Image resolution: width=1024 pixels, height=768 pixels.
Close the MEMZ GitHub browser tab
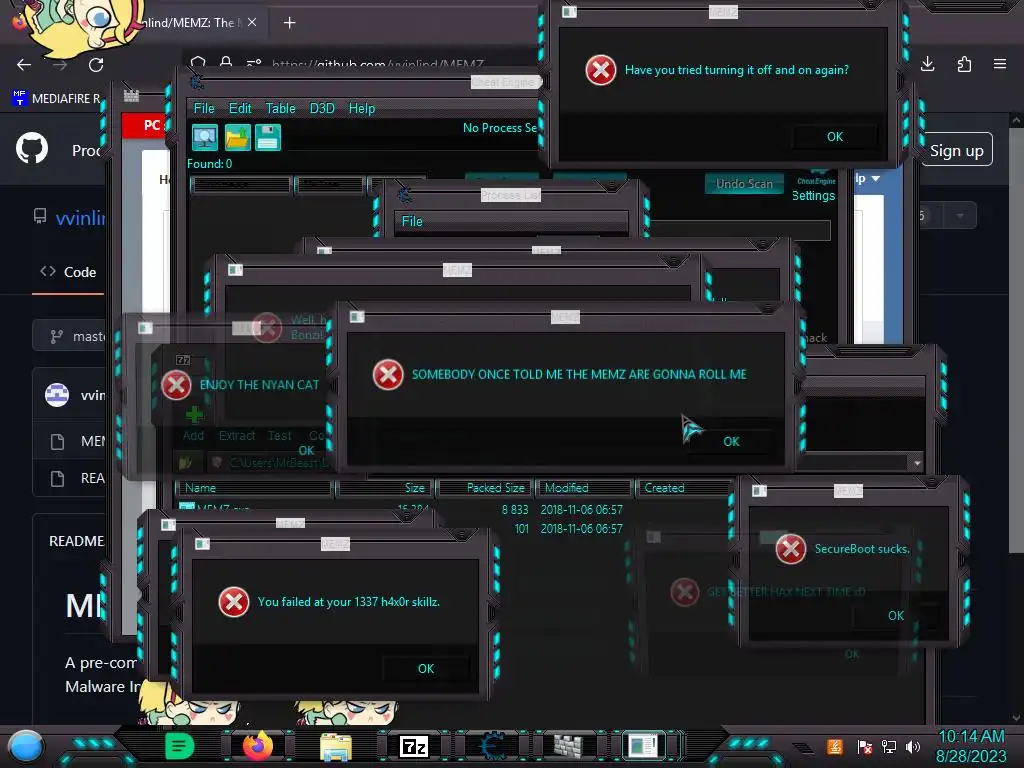[x=252, y=22]
